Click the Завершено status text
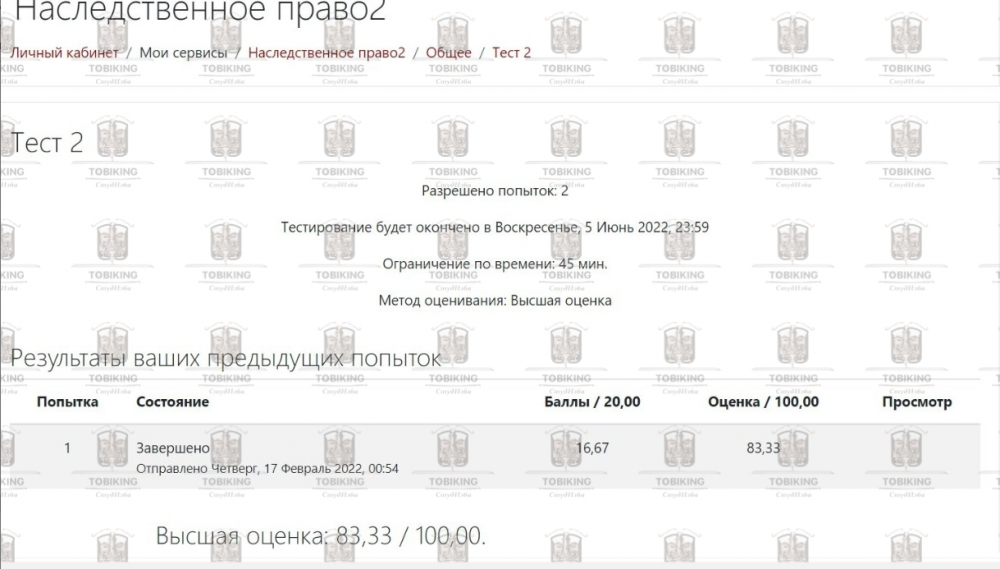Image resolution: width=1000 pixels, height=569 pixels. click(x=173, y=448)
